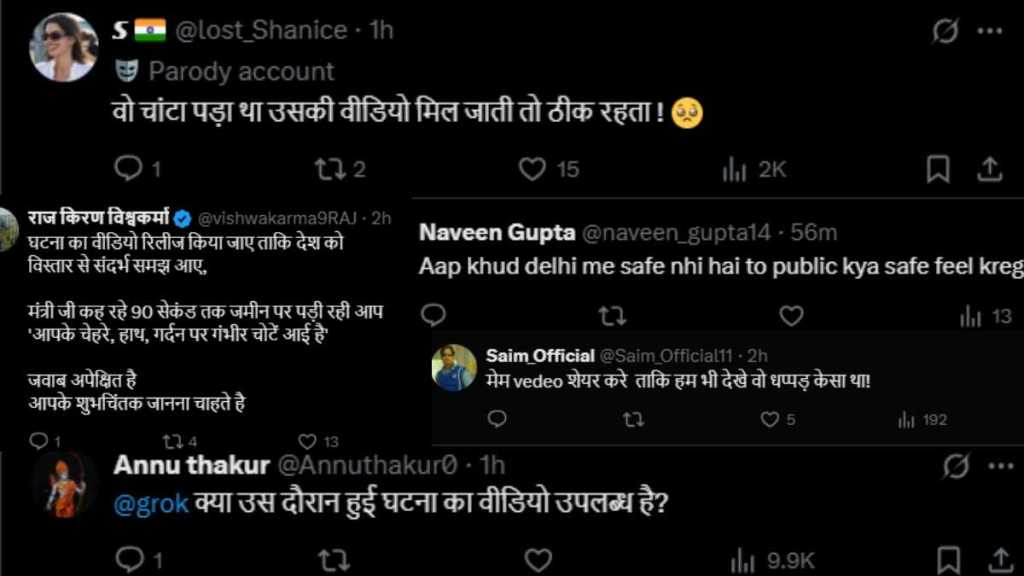View analytics showing 2K views
Viewport: 1024px width, 576px height.
(736, 169)
